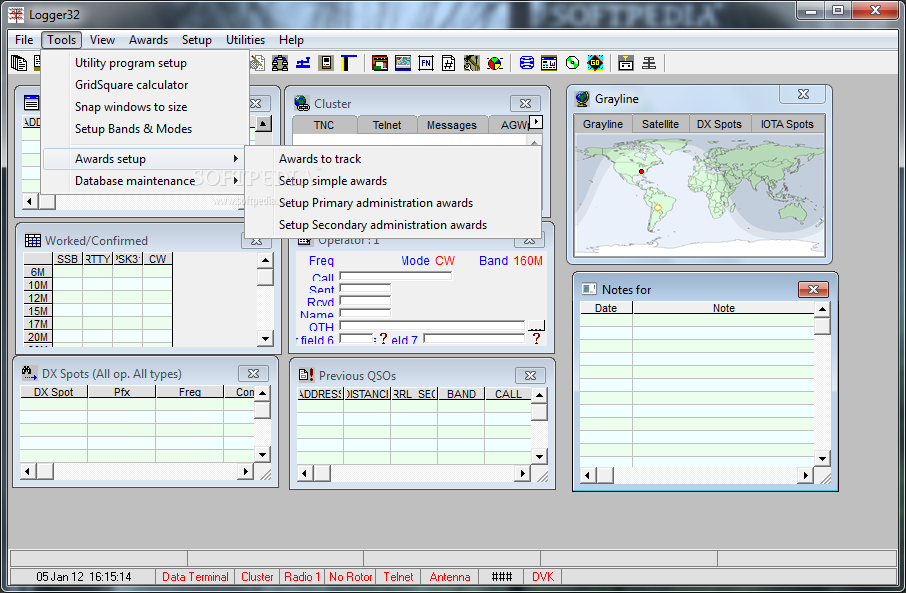Click the DX Spots window title icon

pyautogui.click(x=29, y=373)
